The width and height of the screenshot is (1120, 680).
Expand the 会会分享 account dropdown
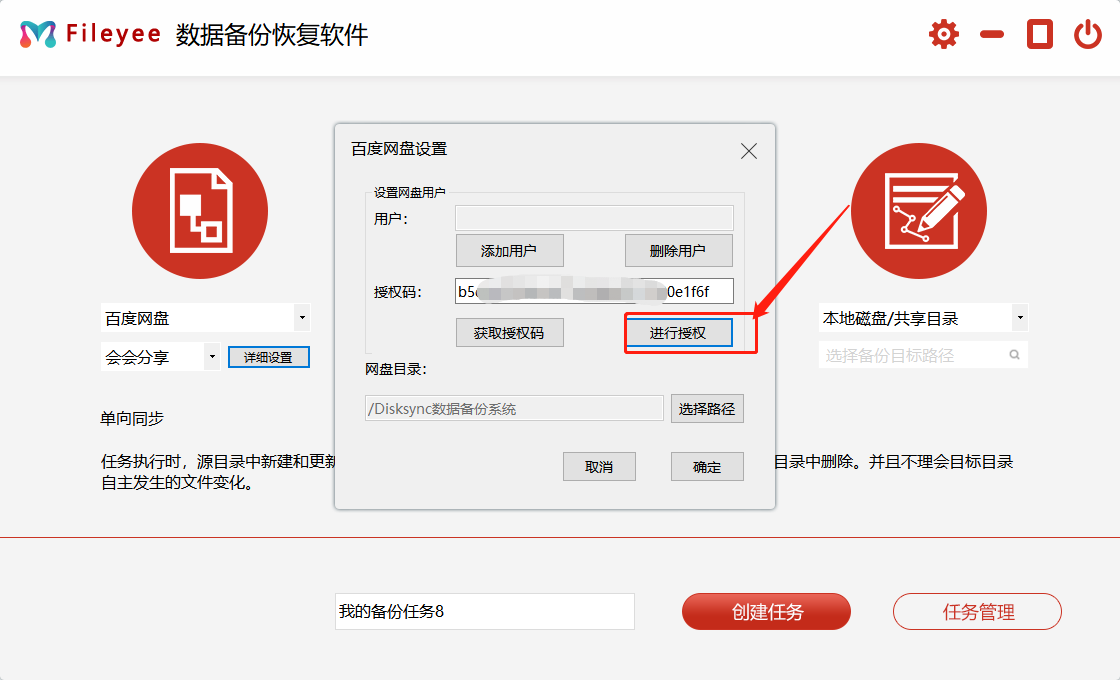click(210, 355)
